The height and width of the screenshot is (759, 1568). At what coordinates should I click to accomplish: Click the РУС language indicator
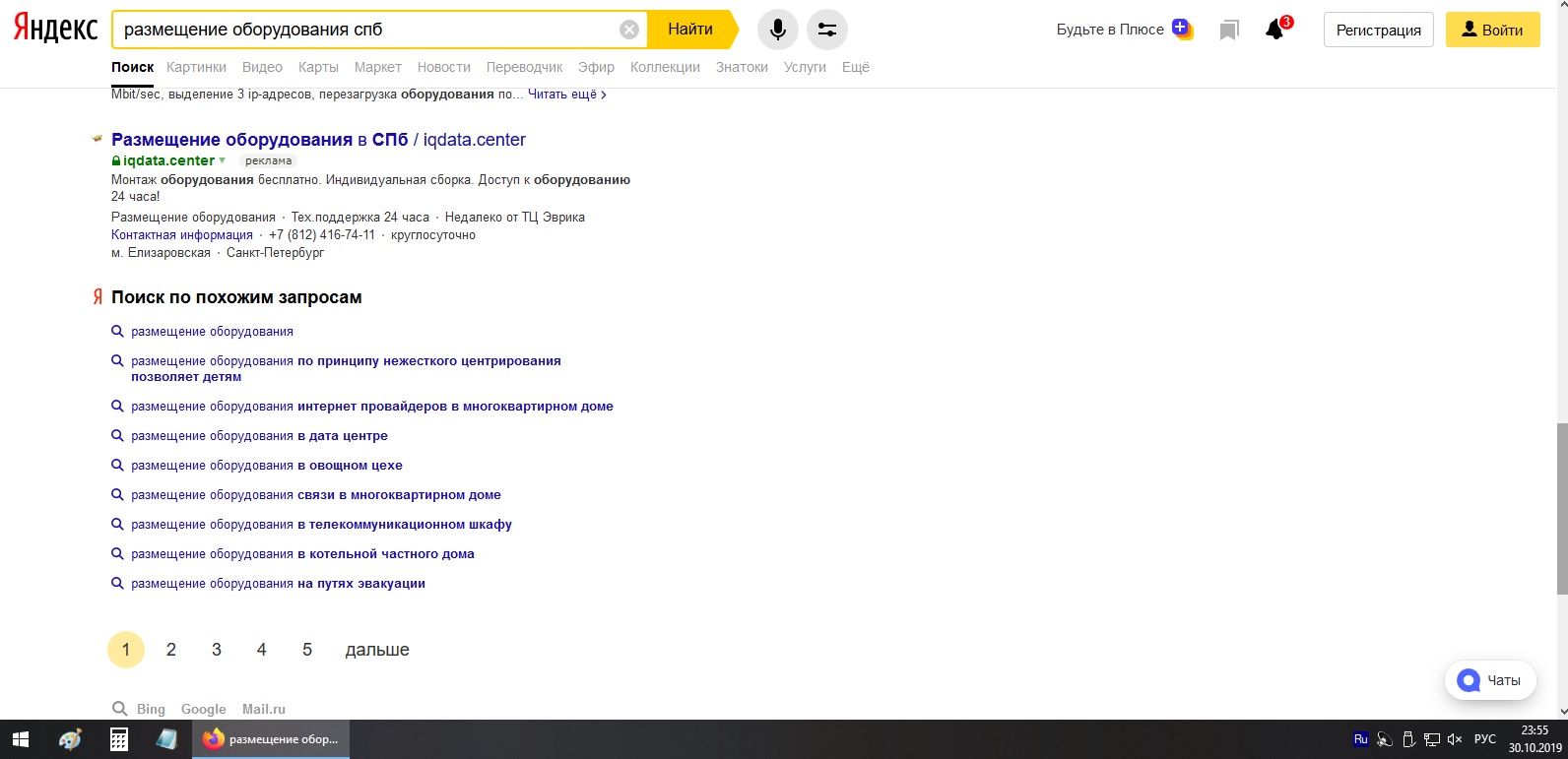coord(1485,739)
